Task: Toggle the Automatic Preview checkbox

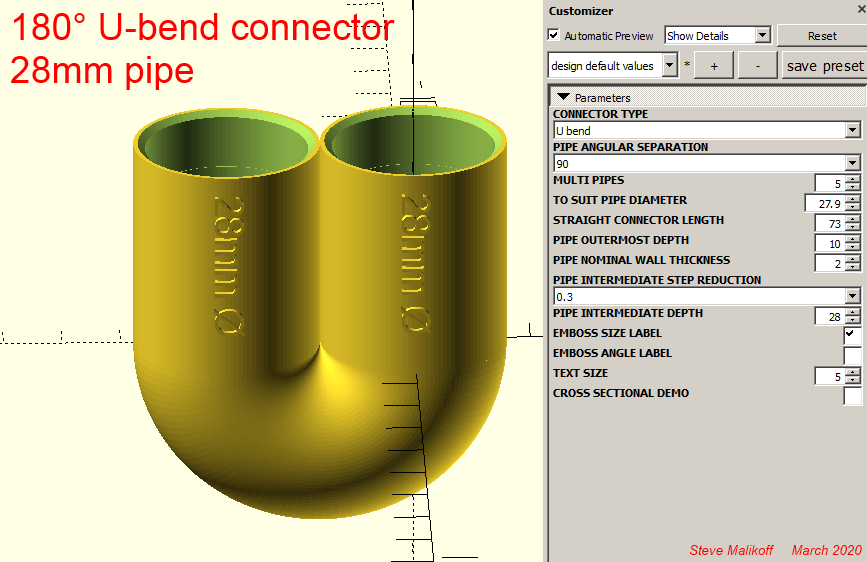Action: pos(554,36)
